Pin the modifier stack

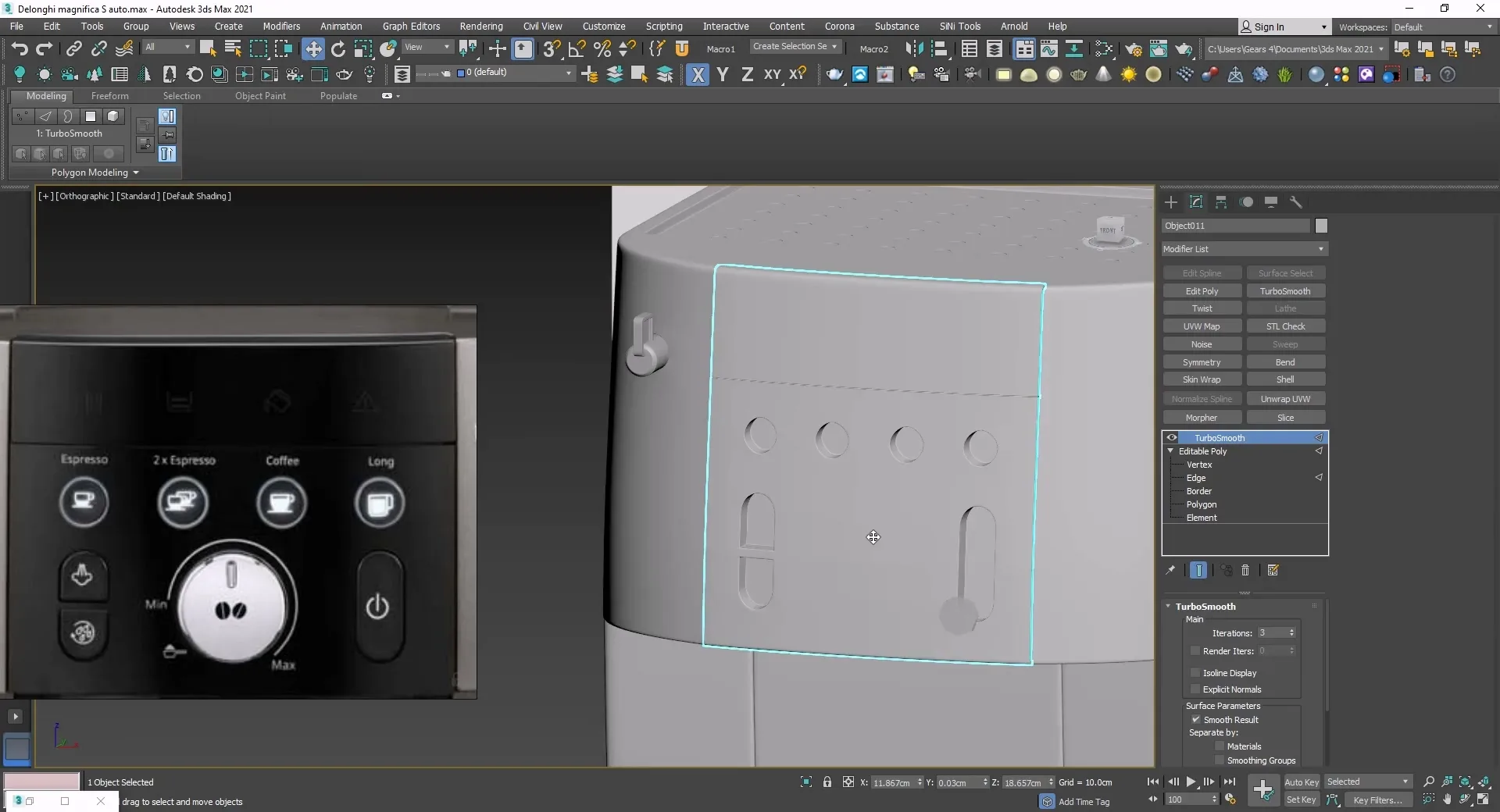point(1170,570)
